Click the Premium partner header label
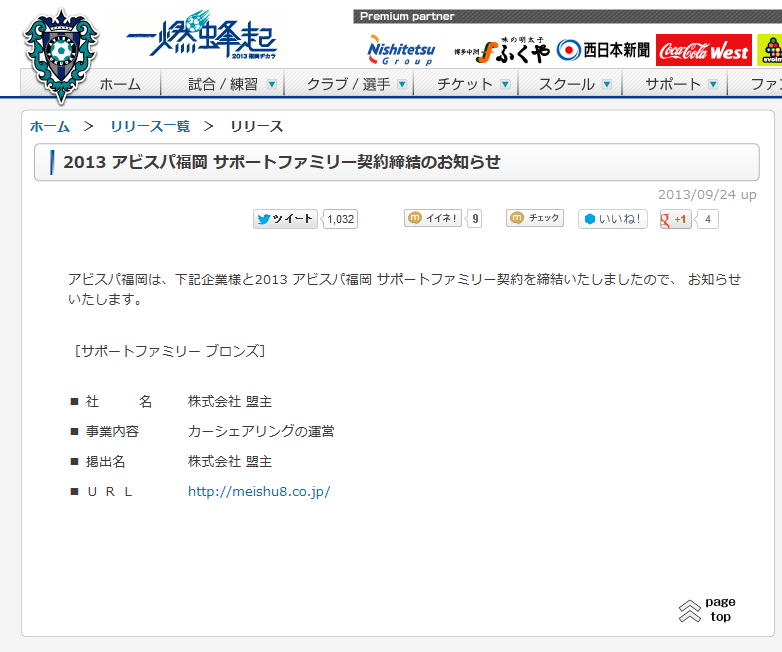Screen dimensions: 782x652 tap(407, 16)
